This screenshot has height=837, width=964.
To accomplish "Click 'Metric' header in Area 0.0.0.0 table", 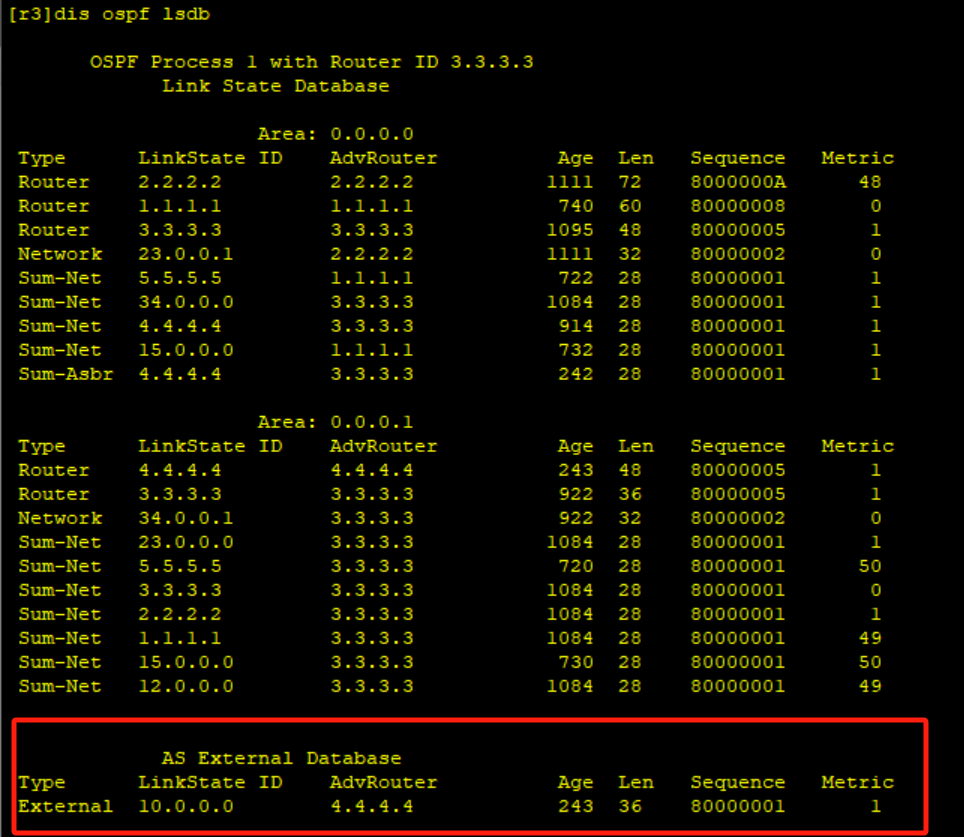I will coord(858,158).
